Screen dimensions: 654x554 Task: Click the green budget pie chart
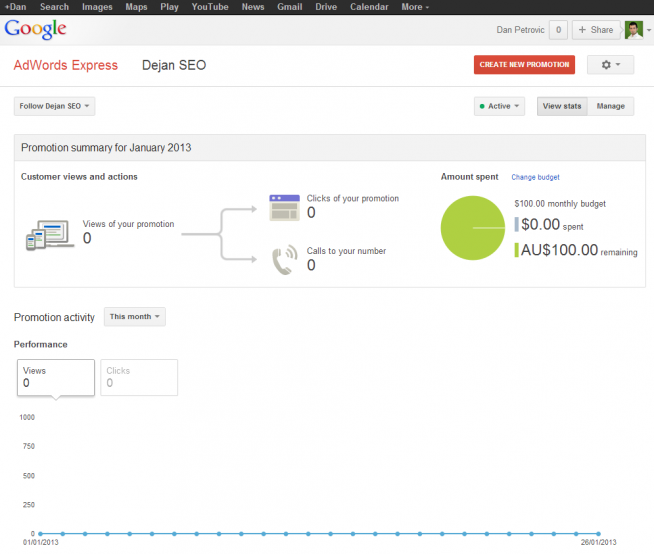(x=473, y=228)
